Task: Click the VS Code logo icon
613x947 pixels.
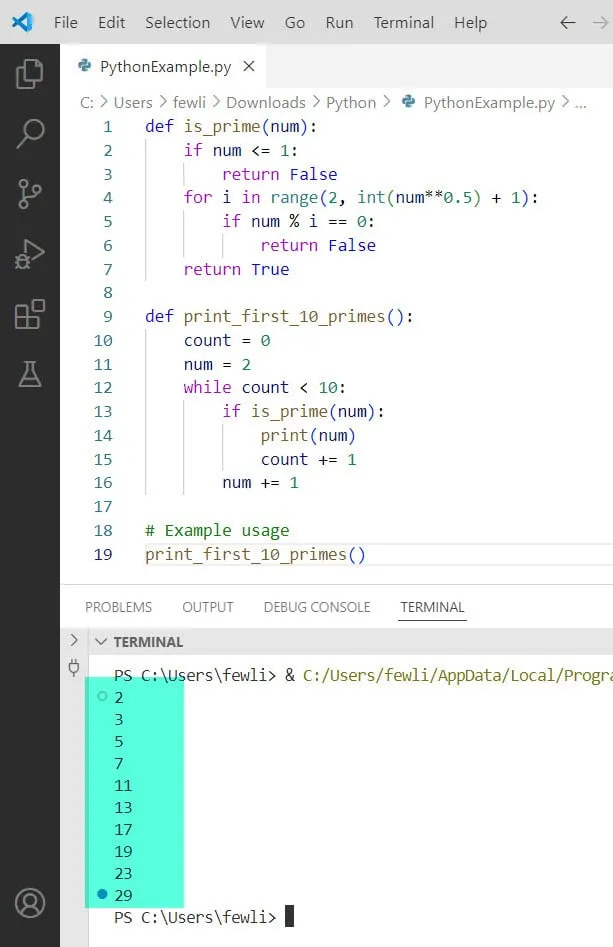Action: click(22, 22)
